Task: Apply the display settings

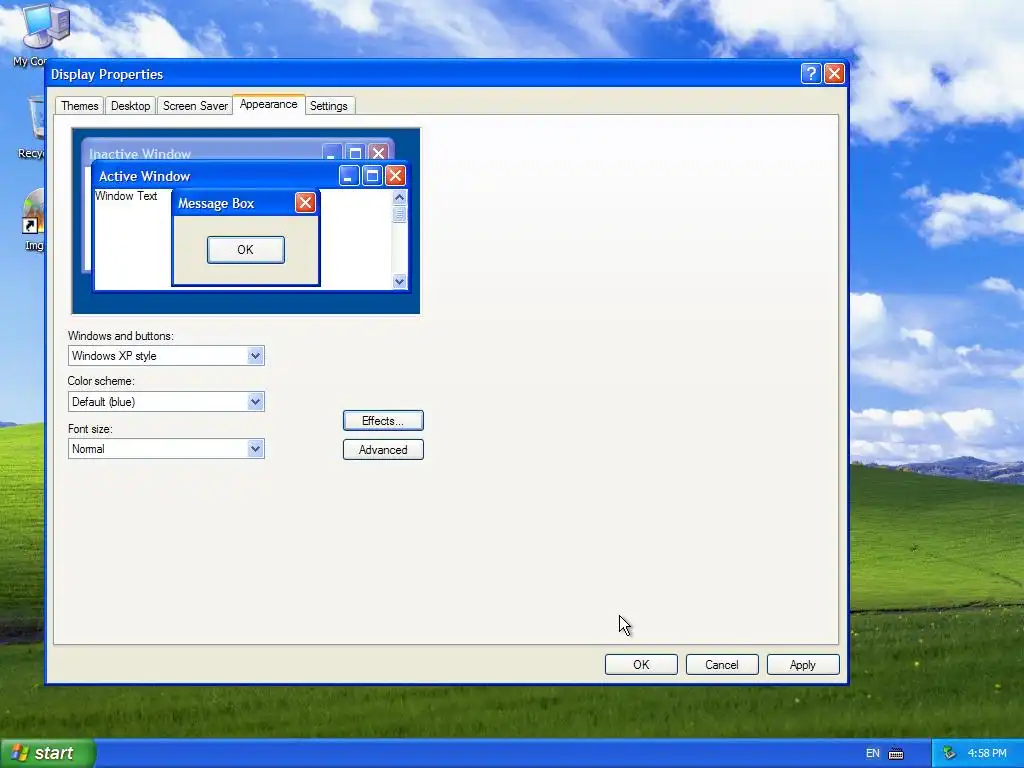Action: click(803, 665)
